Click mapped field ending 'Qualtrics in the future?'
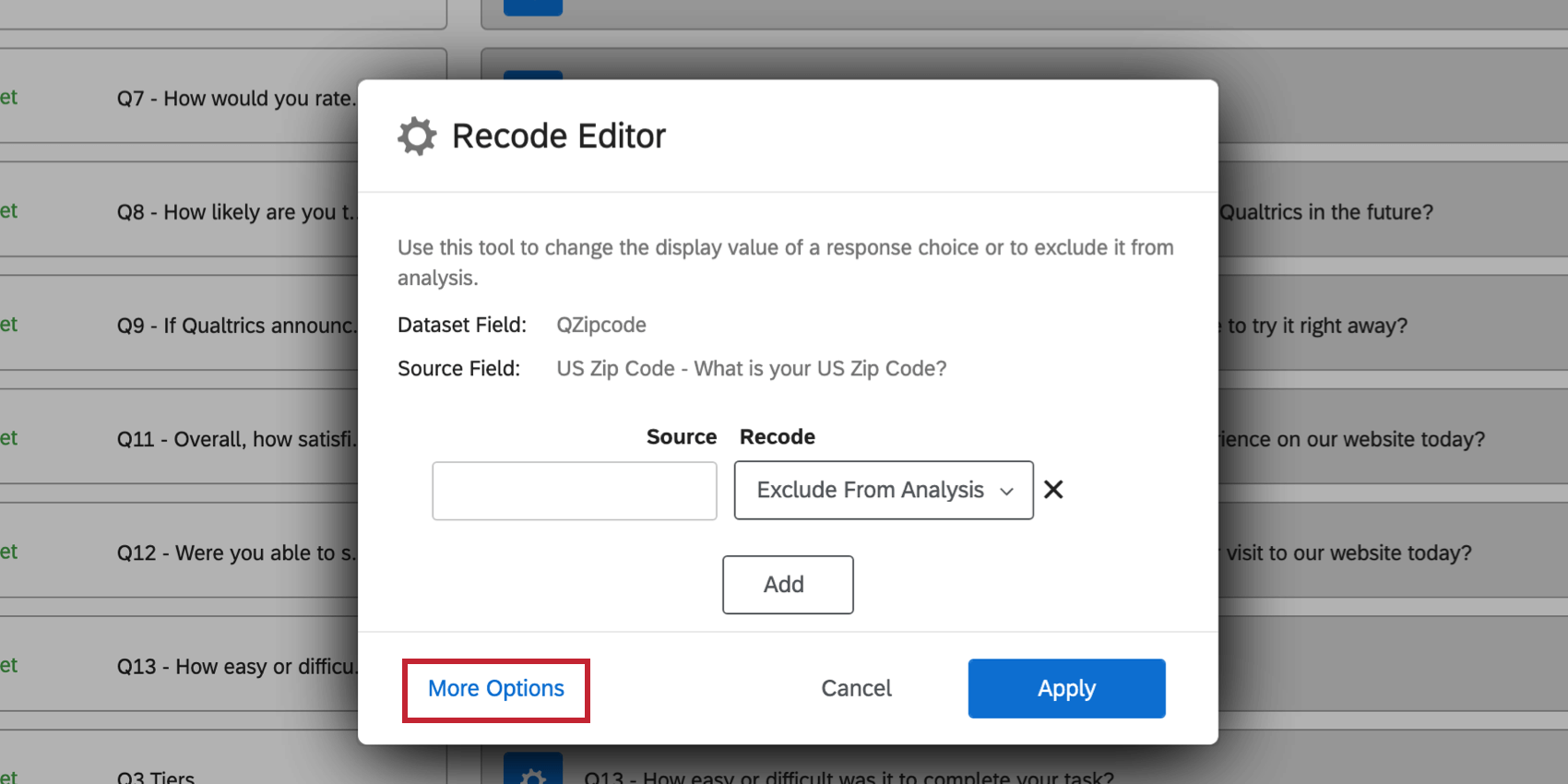Screen dimensions: 1568x784 tap(1326, 212)
